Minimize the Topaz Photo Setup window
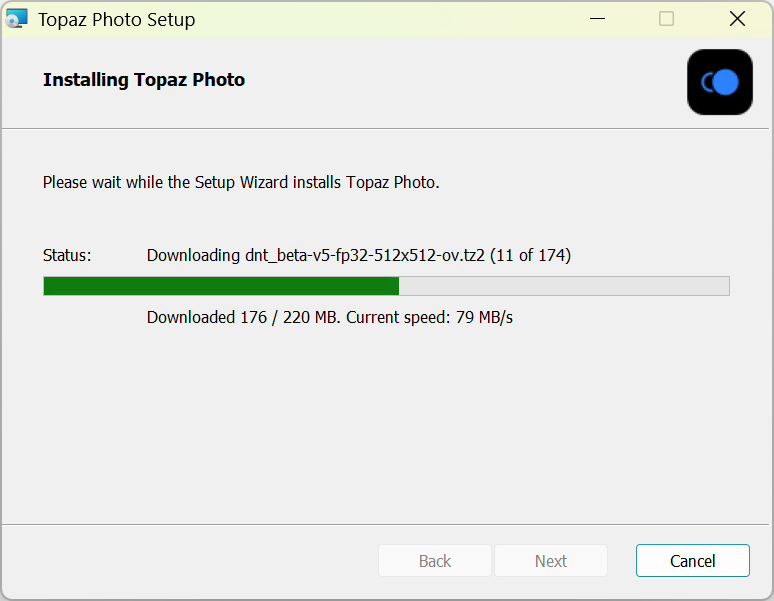This screenshot has width=774, height=601. coord(598,19)
